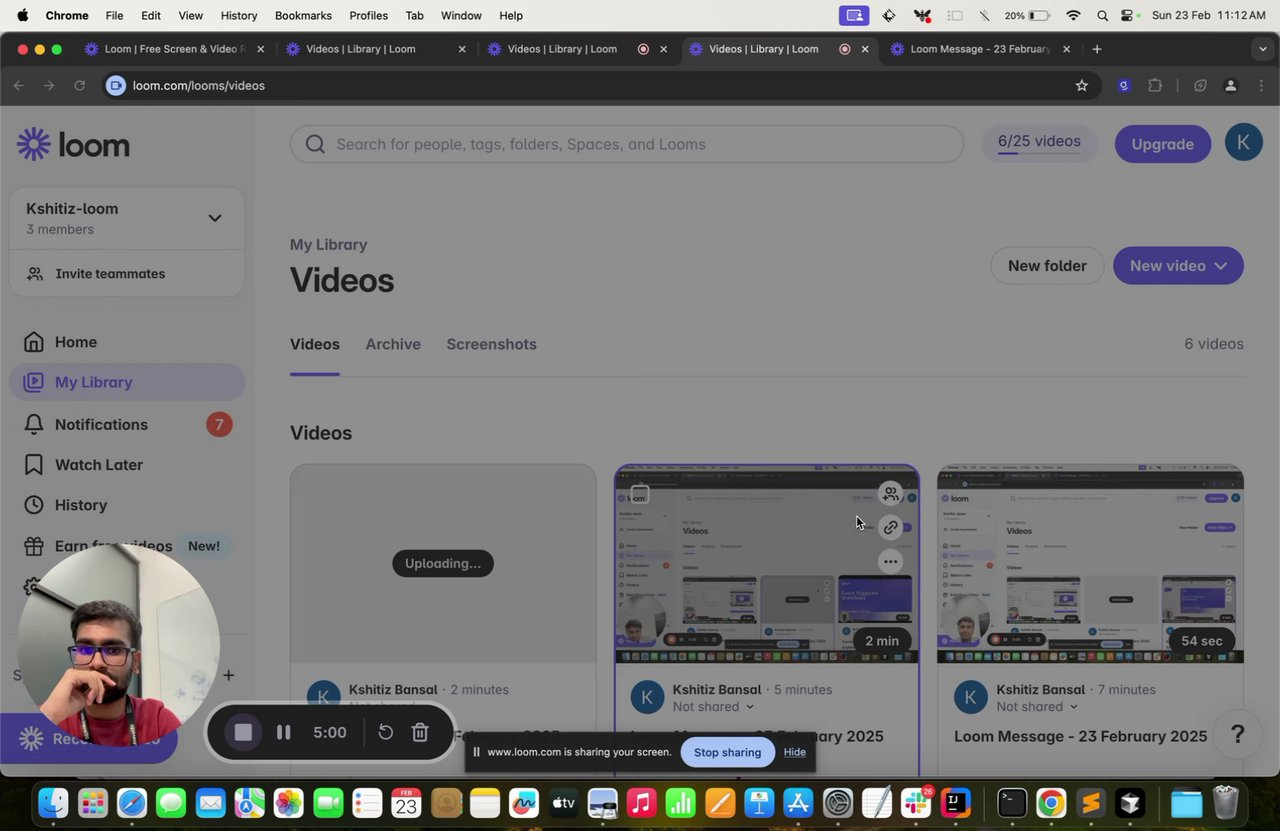Close the Loom Message - 23 February tab

coord(1066,49)
